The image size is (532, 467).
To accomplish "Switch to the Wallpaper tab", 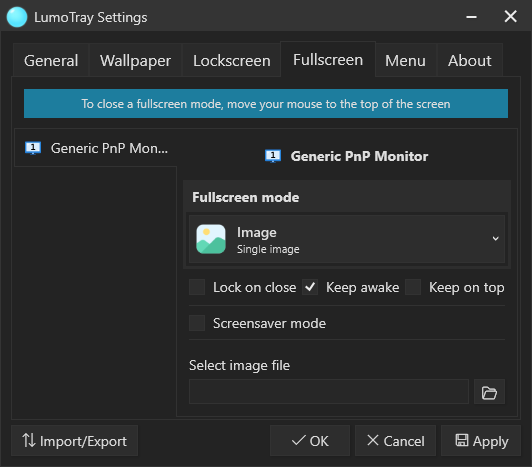I will (135, 61).
